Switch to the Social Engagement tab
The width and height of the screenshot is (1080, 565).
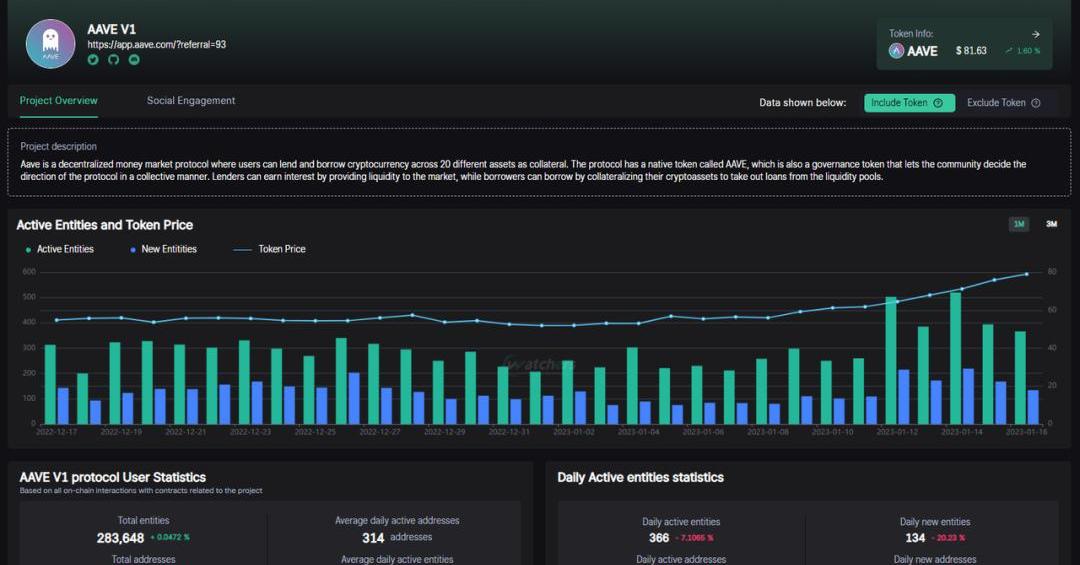pos(191,101)
